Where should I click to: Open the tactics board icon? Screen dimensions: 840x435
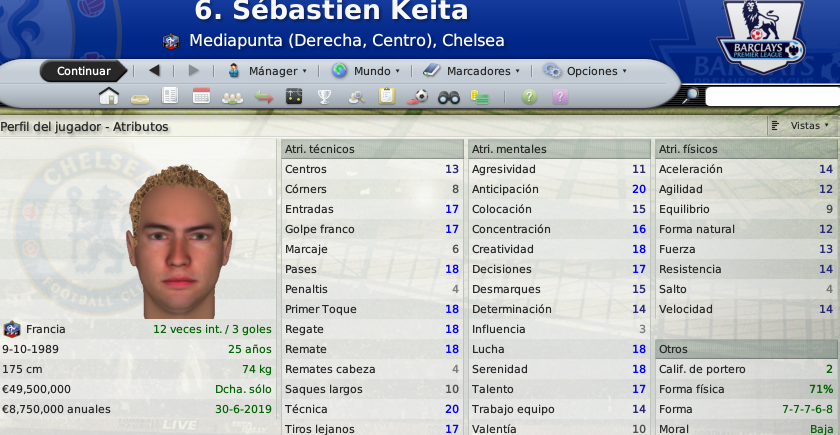click(294, 97)
